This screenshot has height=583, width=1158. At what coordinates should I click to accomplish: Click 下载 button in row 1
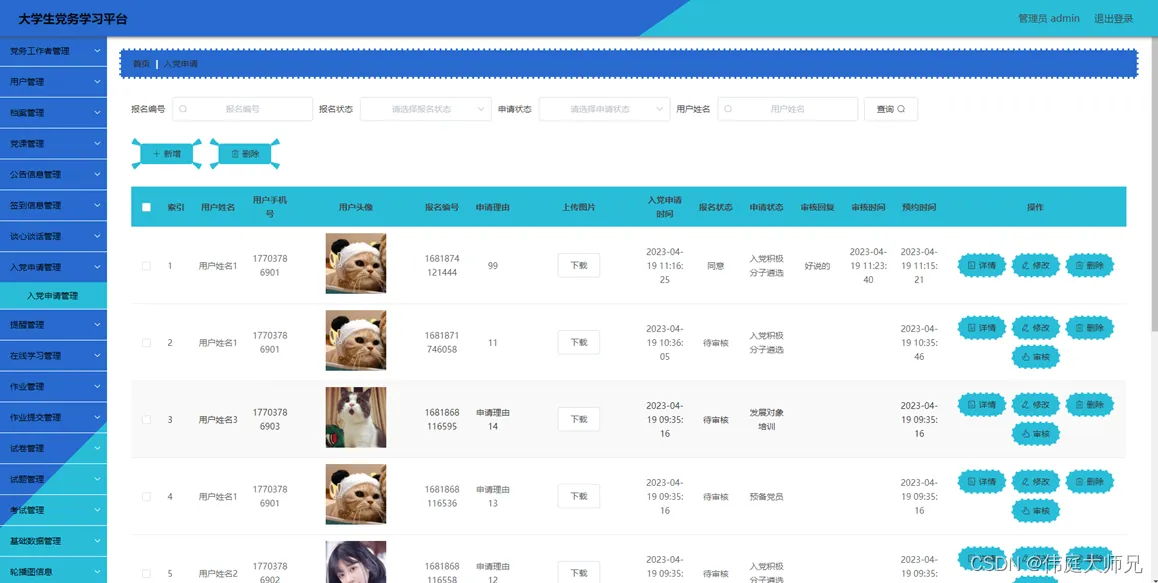(578, 265)
